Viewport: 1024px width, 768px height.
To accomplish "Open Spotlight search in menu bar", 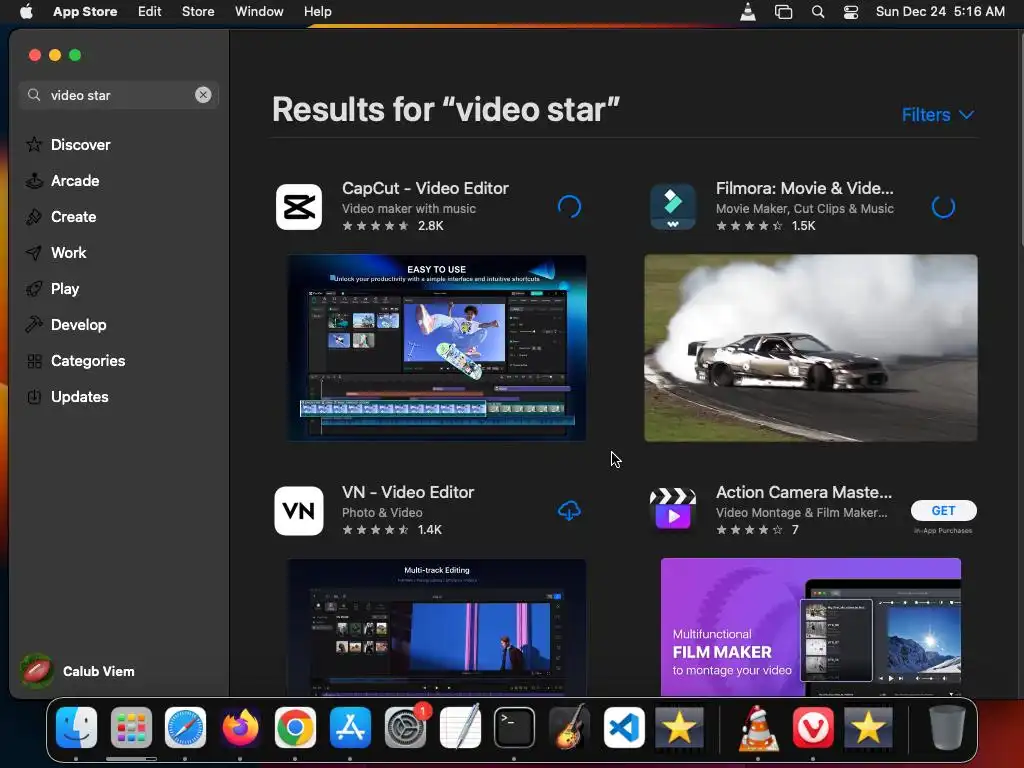I will tap(818, 12).
